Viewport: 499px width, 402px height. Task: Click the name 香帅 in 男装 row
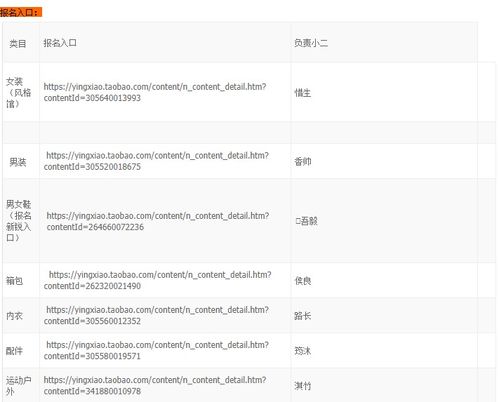click(x=302, y=162)
